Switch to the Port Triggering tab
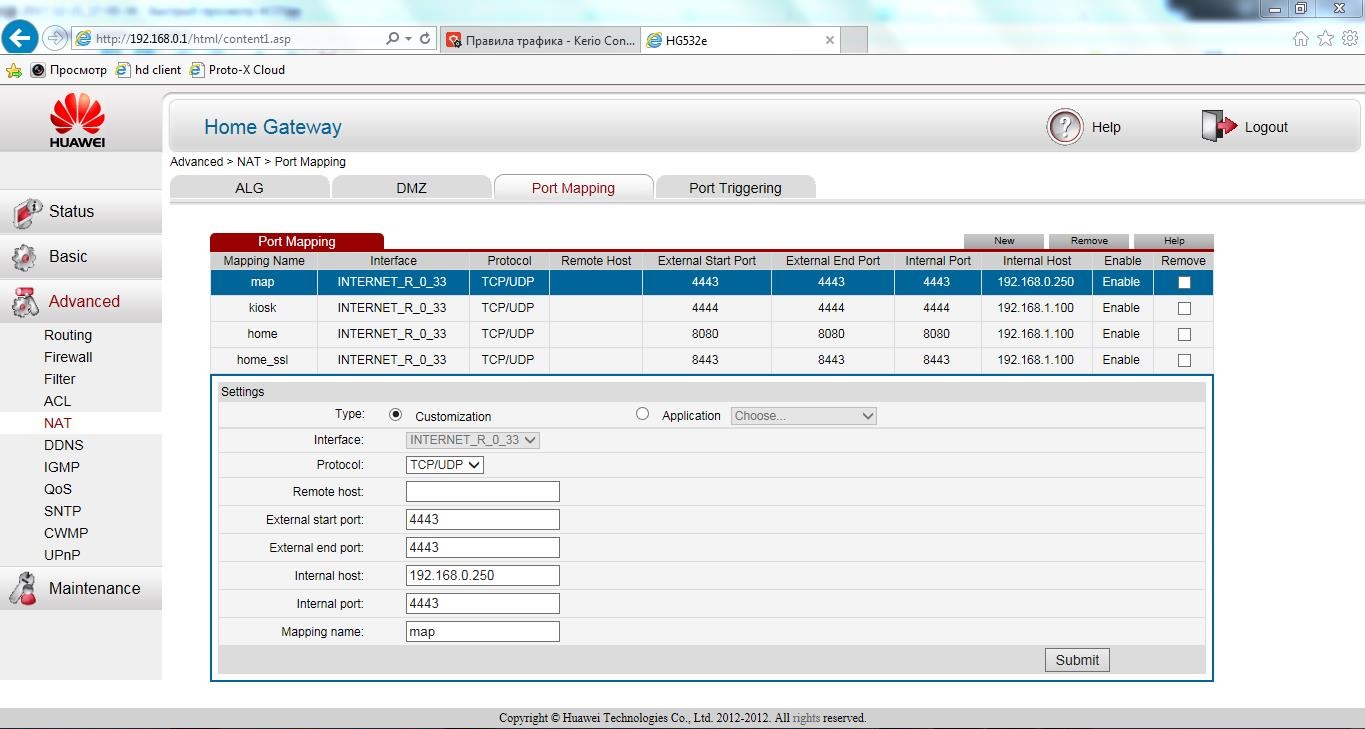The height and width of the screenshot is (729, 1365). tap(735, 188)
